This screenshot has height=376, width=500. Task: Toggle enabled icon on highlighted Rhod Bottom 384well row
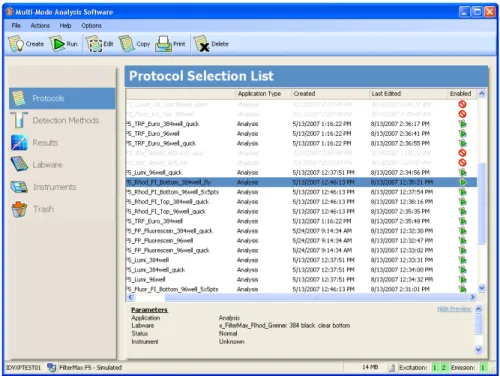point(462,182)
